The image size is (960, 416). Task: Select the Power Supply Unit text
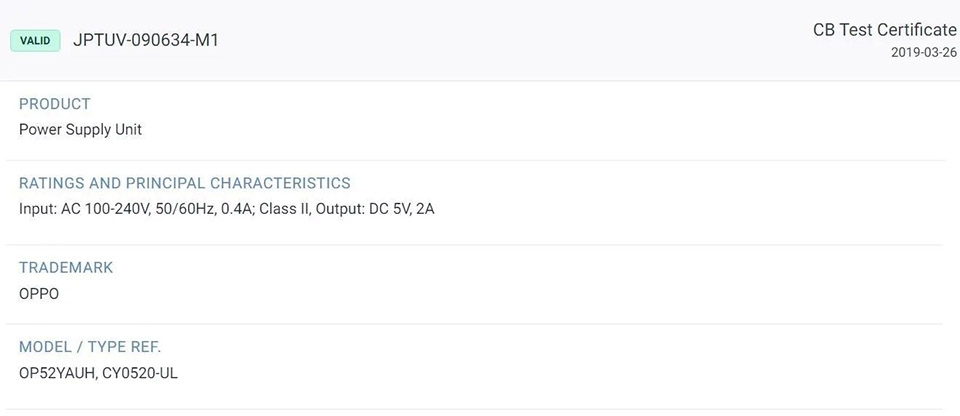pos(80,129)
